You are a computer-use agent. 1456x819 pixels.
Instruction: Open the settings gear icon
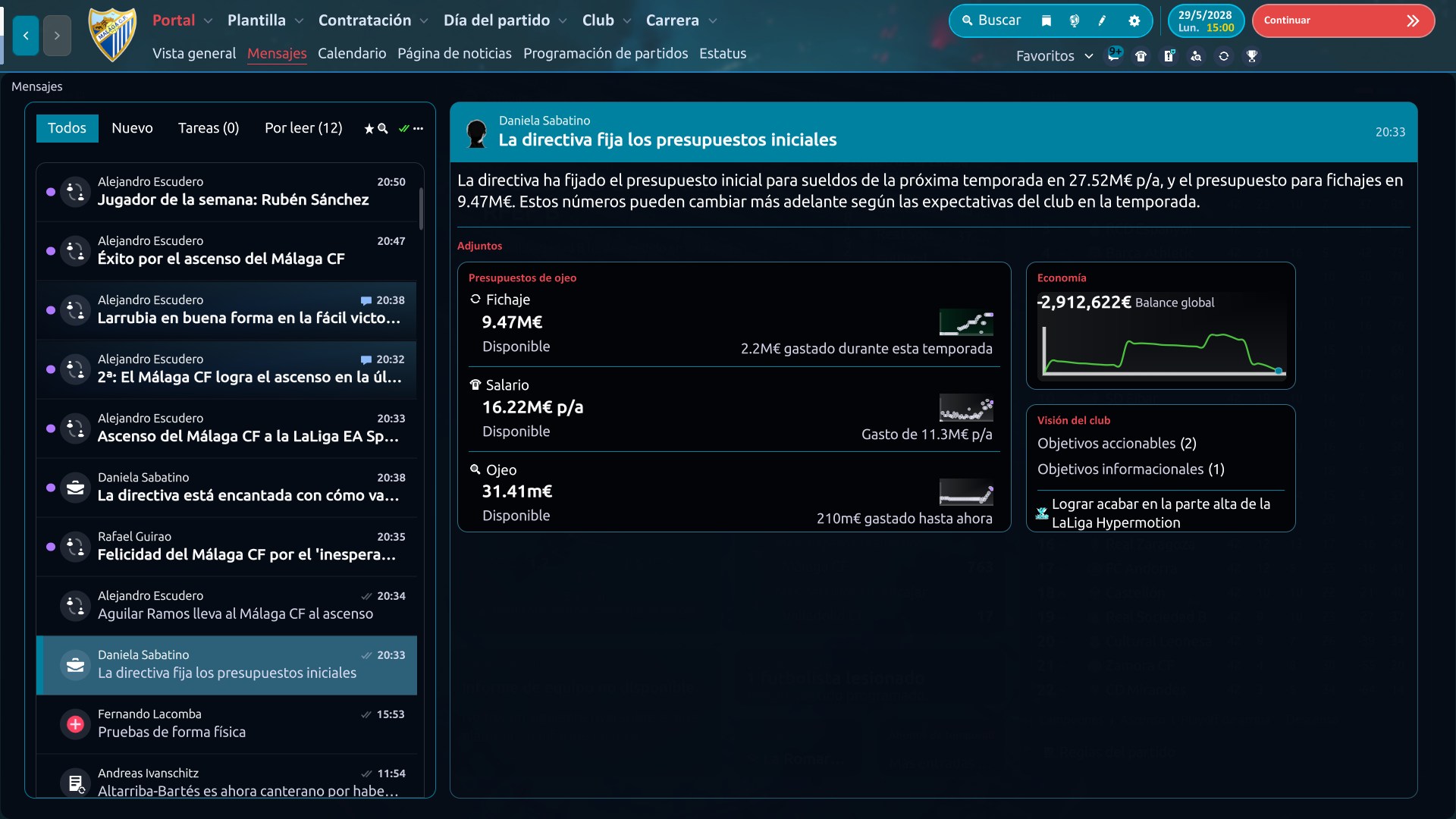1134,21
